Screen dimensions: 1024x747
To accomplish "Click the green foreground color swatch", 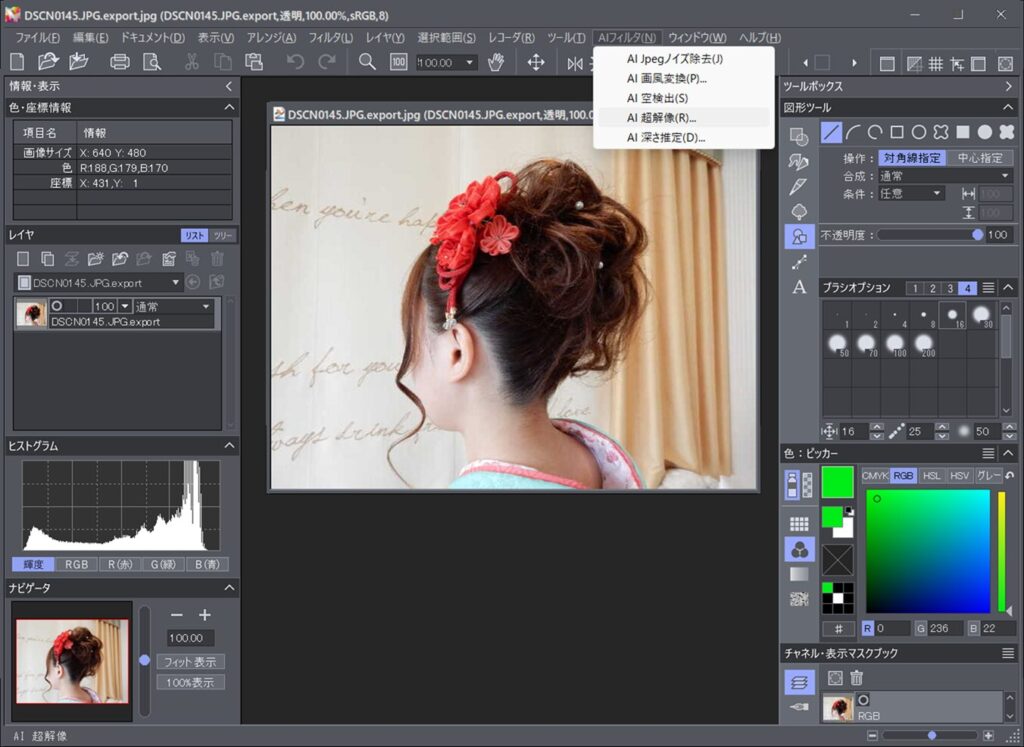I will (837, 481).
